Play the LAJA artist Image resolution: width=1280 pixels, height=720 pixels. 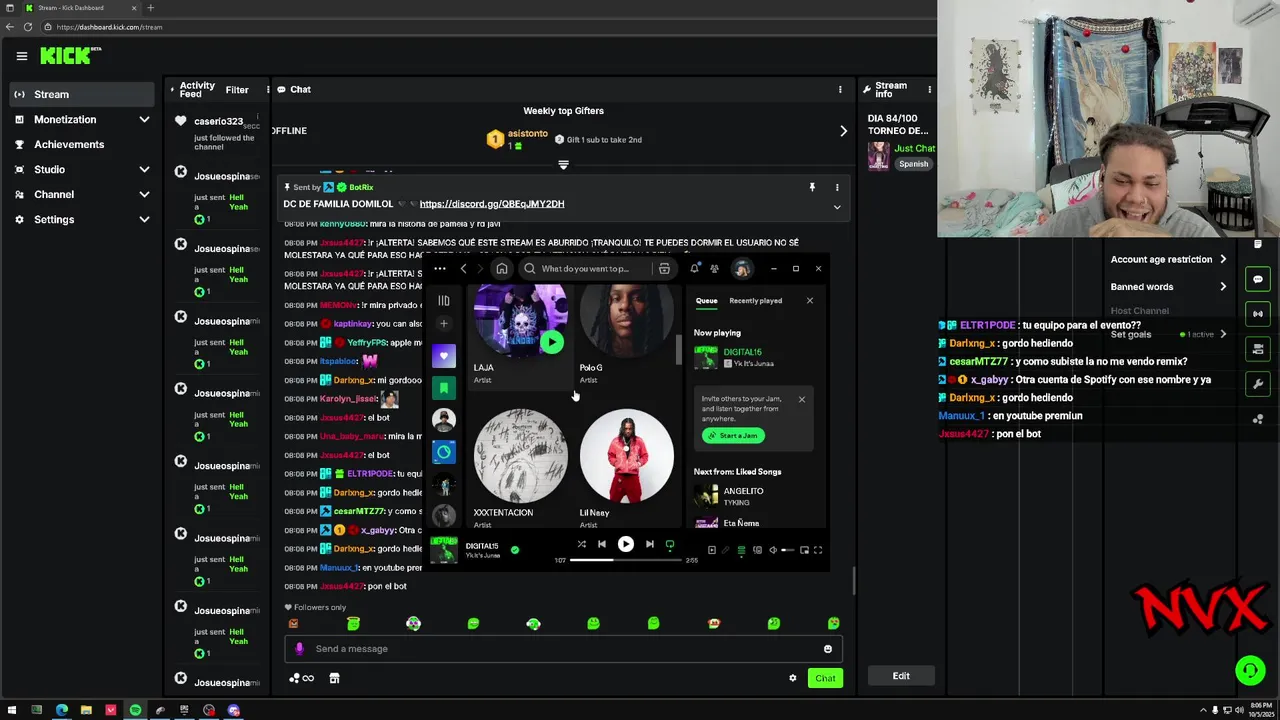click(x=551, y=342)
